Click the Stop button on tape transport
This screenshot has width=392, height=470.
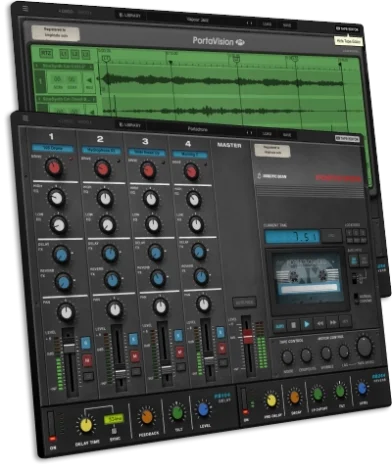tap(293, 325)
